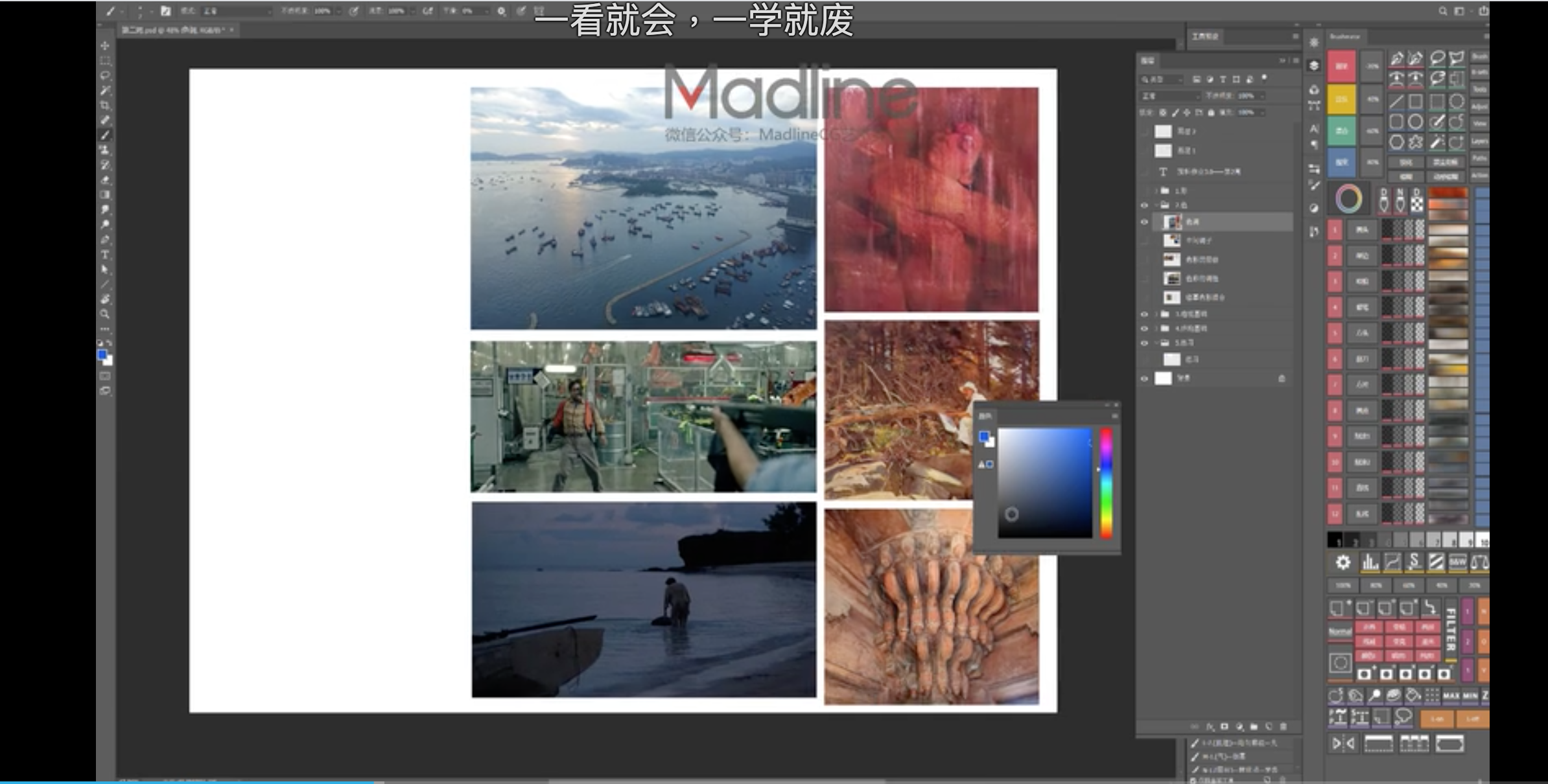Click the Normal blend button in Brusherator
Screen dimensions: 1548x784
pyautogui.click(x=1340, y=632)
